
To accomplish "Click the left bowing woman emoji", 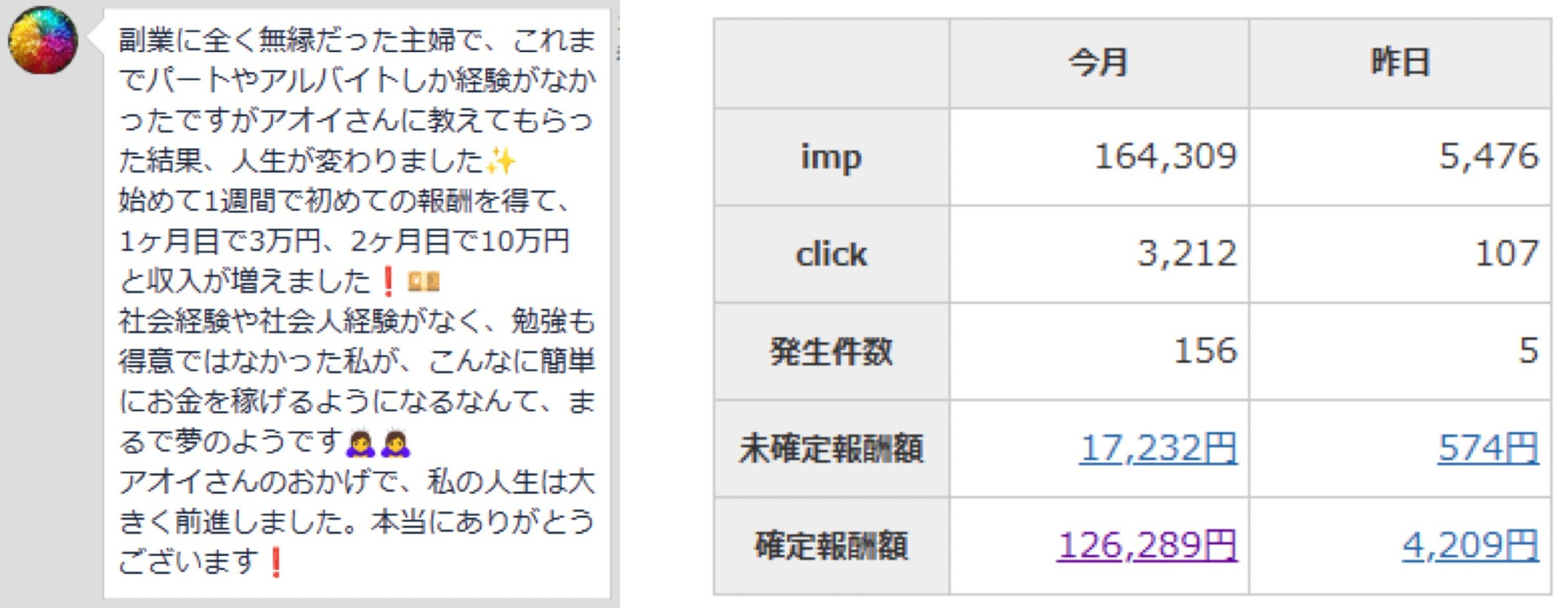I will click(361, 443).
